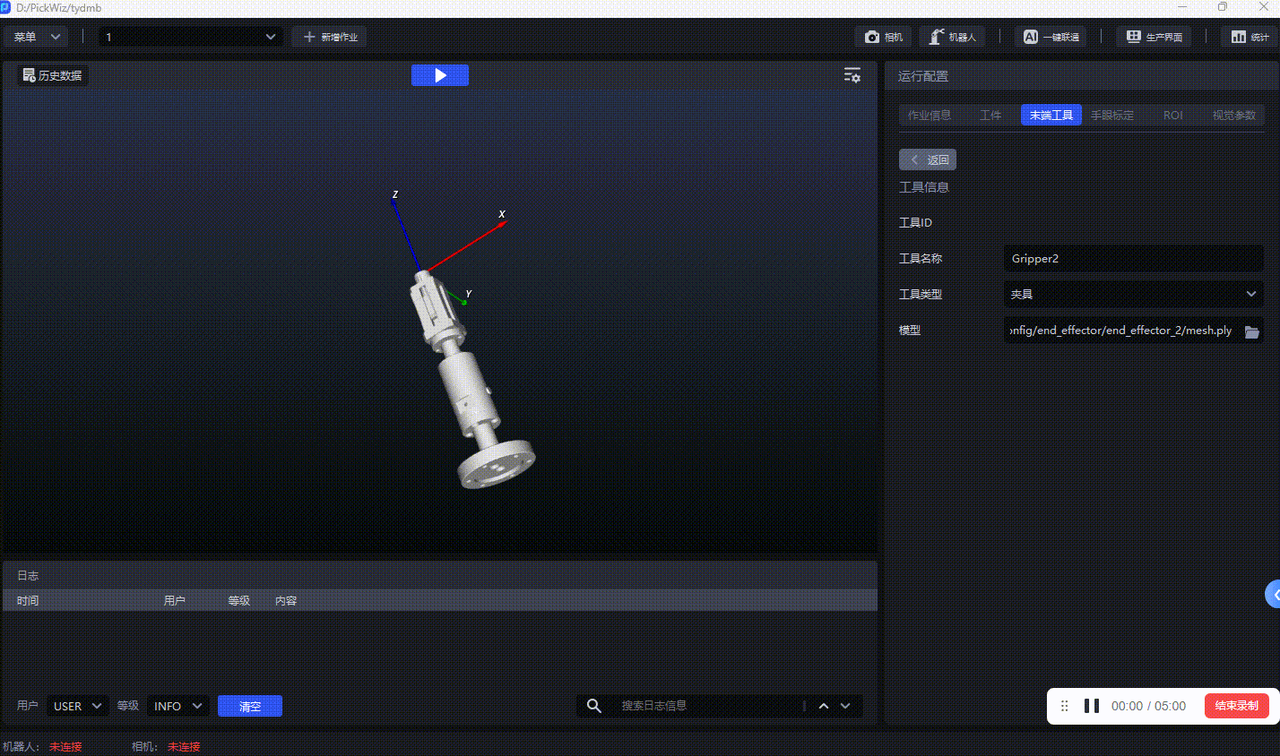
Task: Browse for model file with folder icon
Action: (1252, 331)
